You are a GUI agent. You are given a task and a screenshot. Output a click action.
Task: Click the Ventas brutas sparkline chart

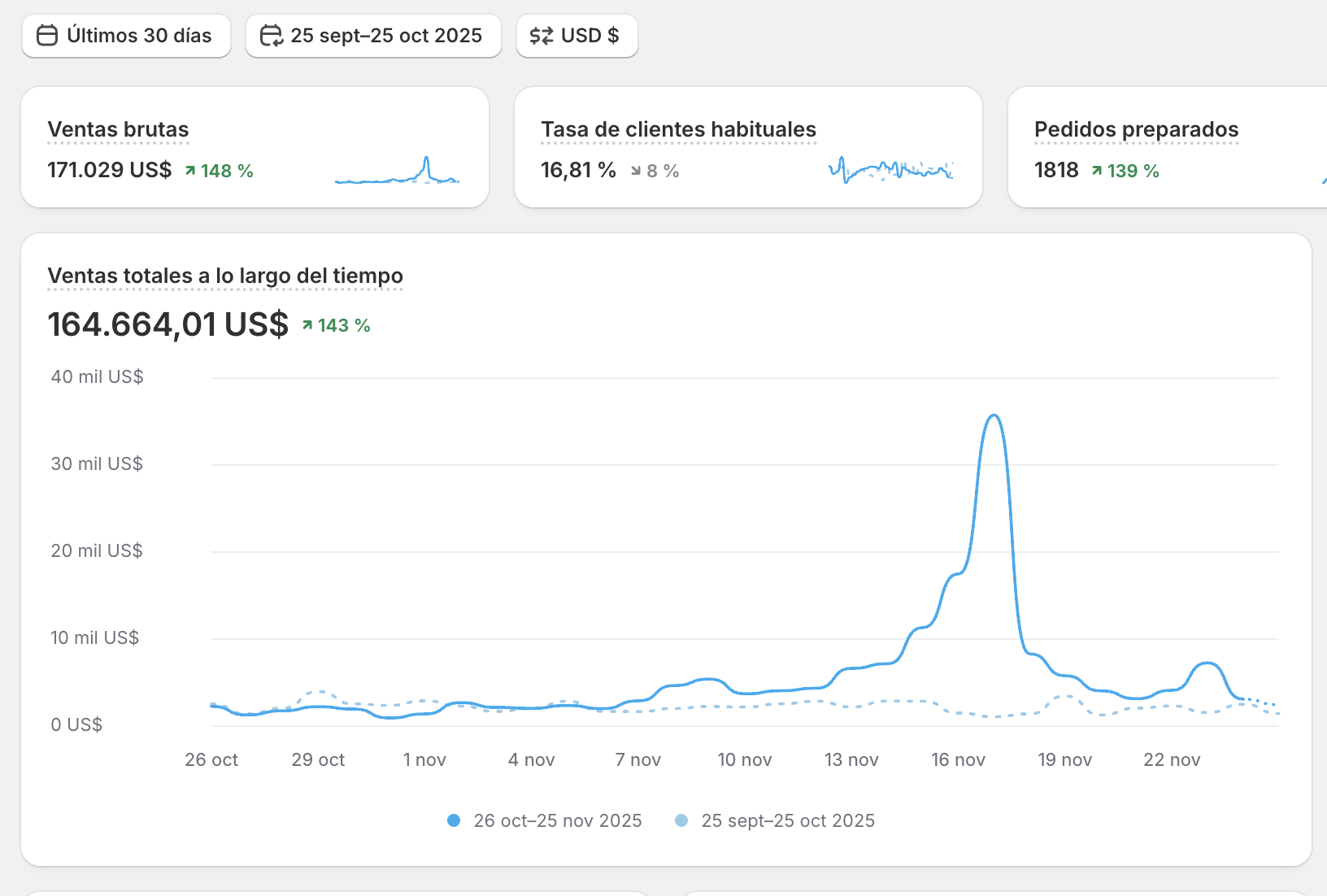(397, 171)
